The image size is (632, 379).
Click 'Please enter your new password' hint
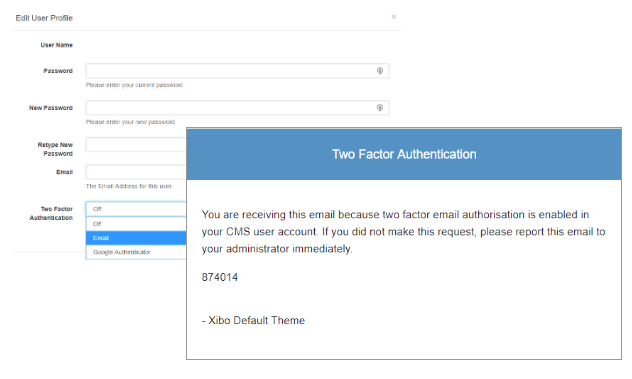130,122
